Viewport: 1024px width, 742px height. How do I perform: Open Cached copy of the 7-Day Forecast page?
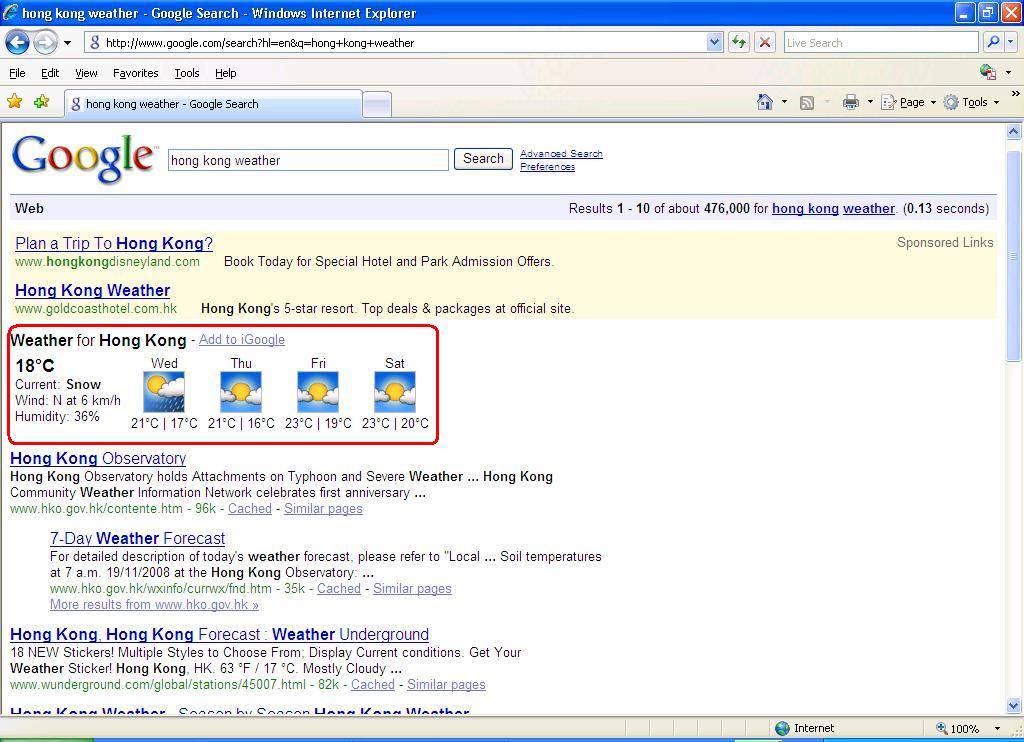(x=339, y=589)
